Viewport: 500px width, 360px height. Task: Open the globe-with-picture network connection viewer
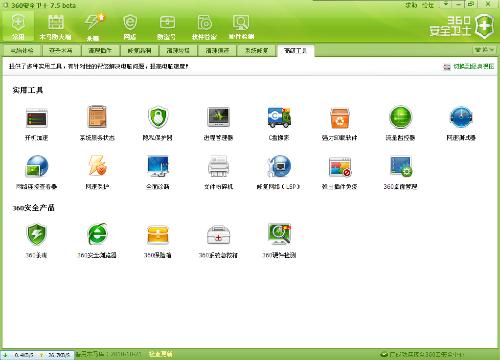[x=37, y=172]
